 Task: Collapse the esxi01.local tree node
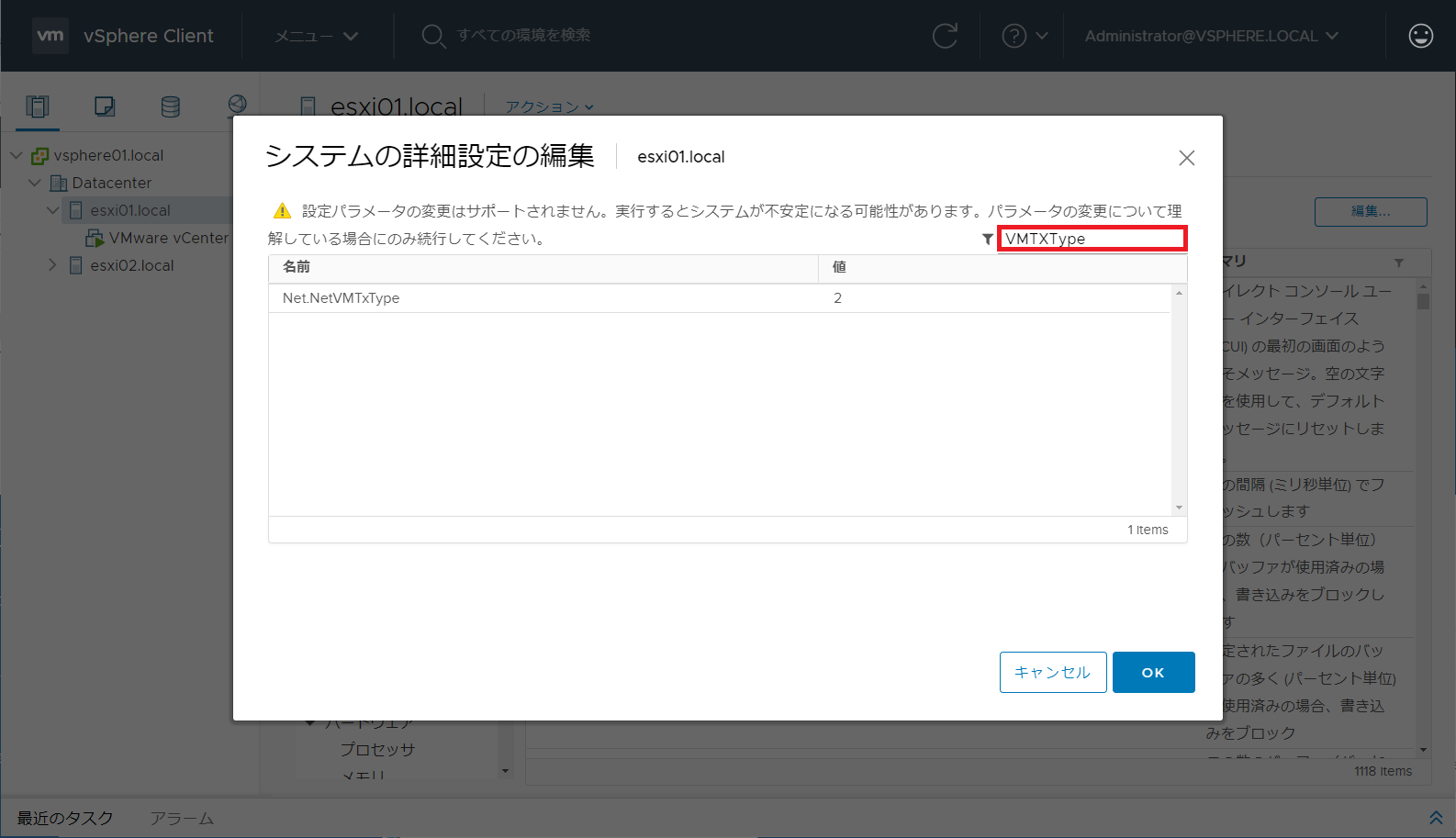tap(52, 210)
